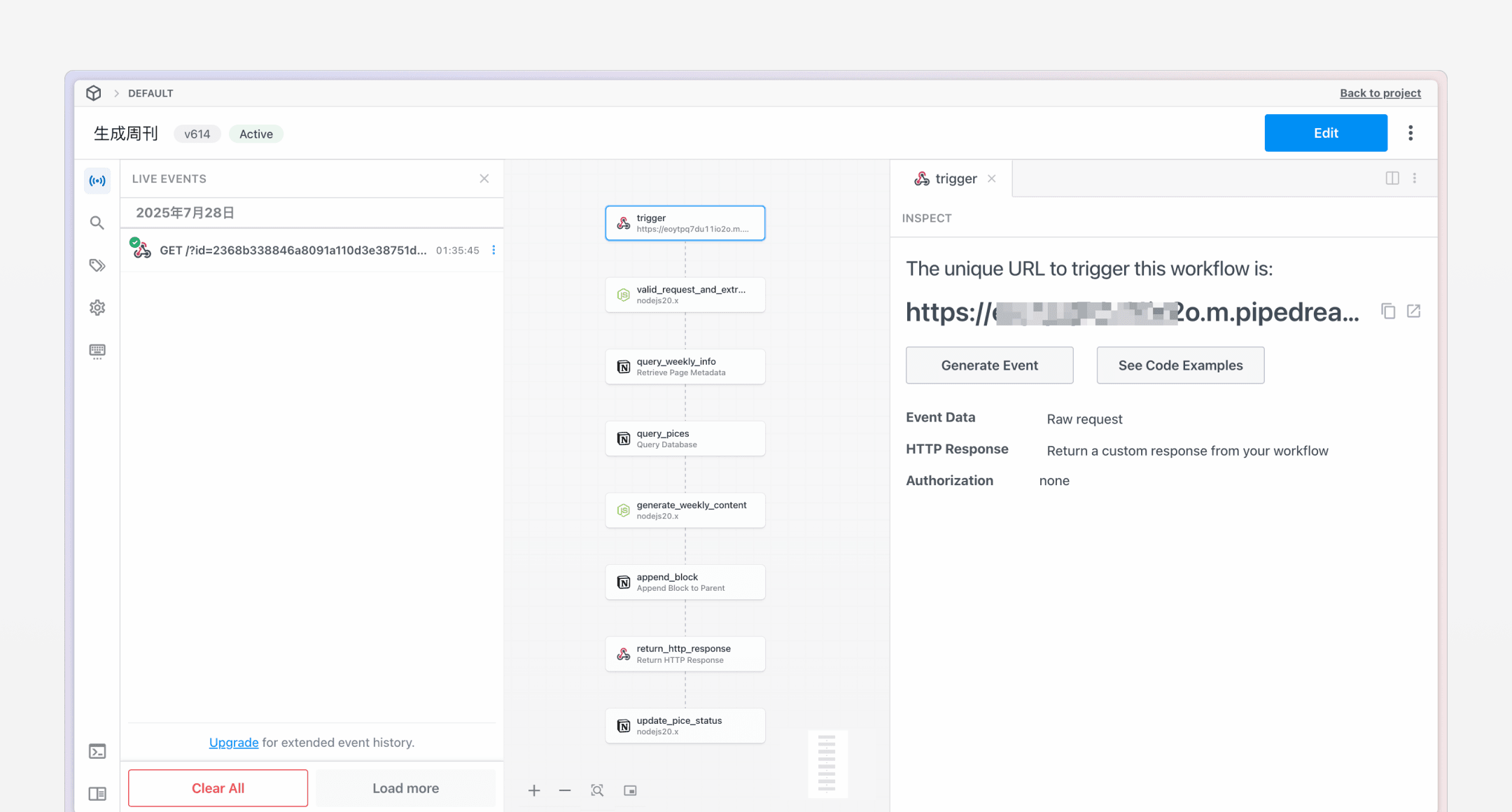The height and width of the screenshot is (812, 1512).
Task: Select the query_weekly_info workflow step
Action: (685, 367)
